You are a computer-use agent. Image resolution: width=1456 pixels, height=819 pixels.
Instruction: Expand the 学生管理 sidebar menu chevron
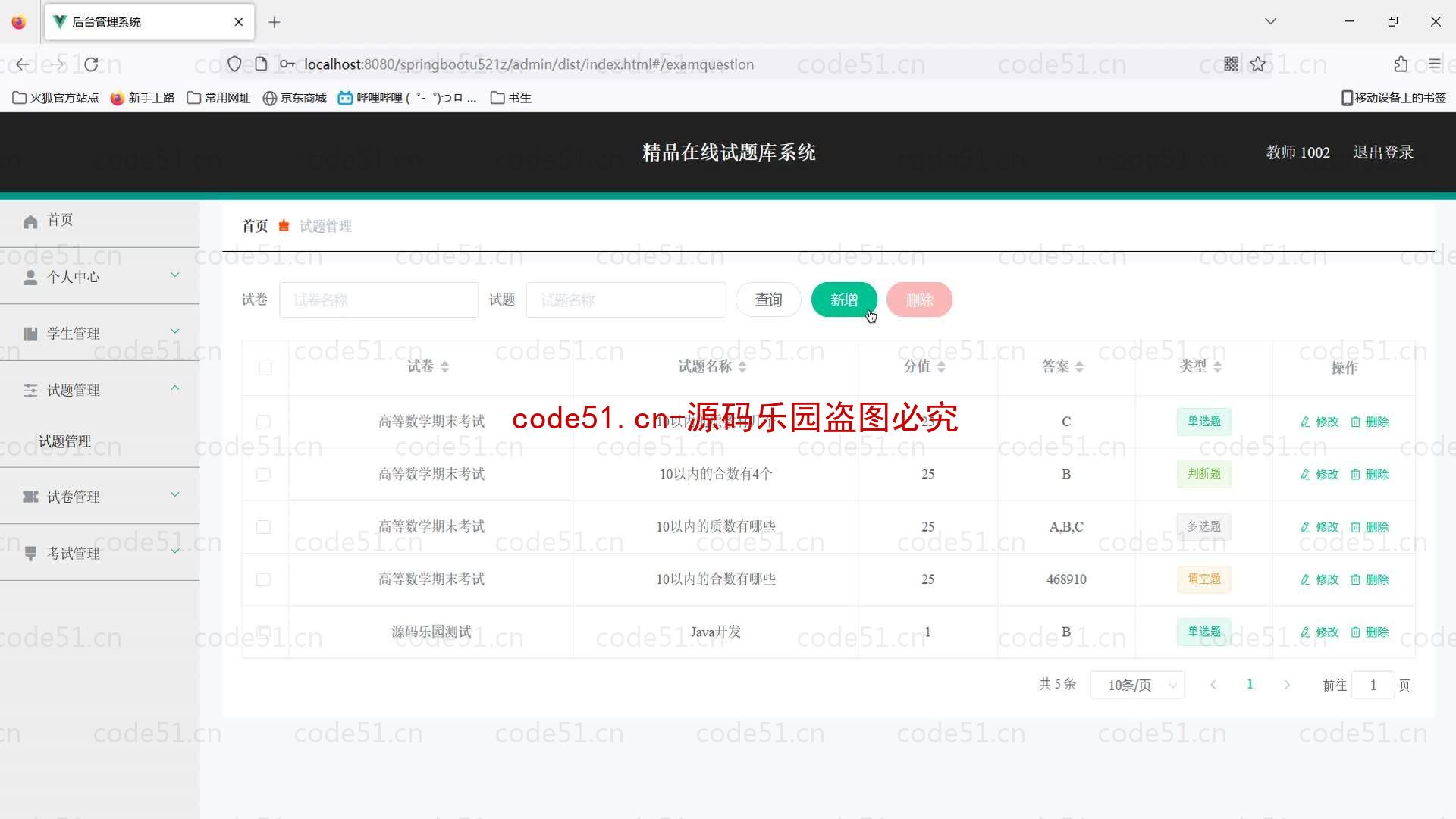pyautogui.click(x=175, y=331)
